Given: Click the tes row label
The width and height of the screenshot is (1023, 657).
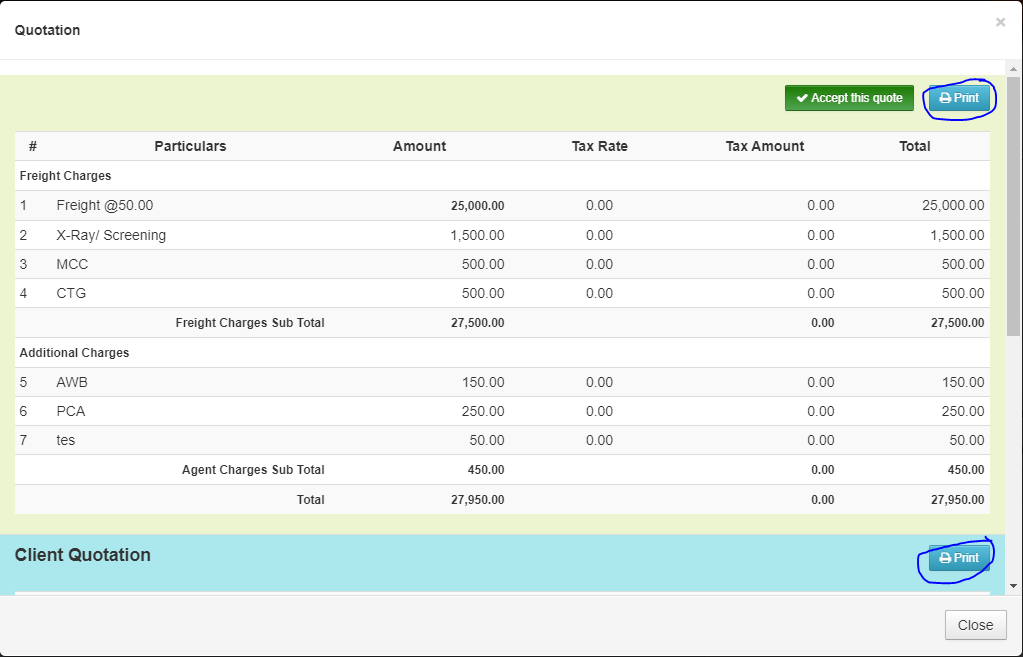Looking at the screenshot, I should [x=65, y=440].
